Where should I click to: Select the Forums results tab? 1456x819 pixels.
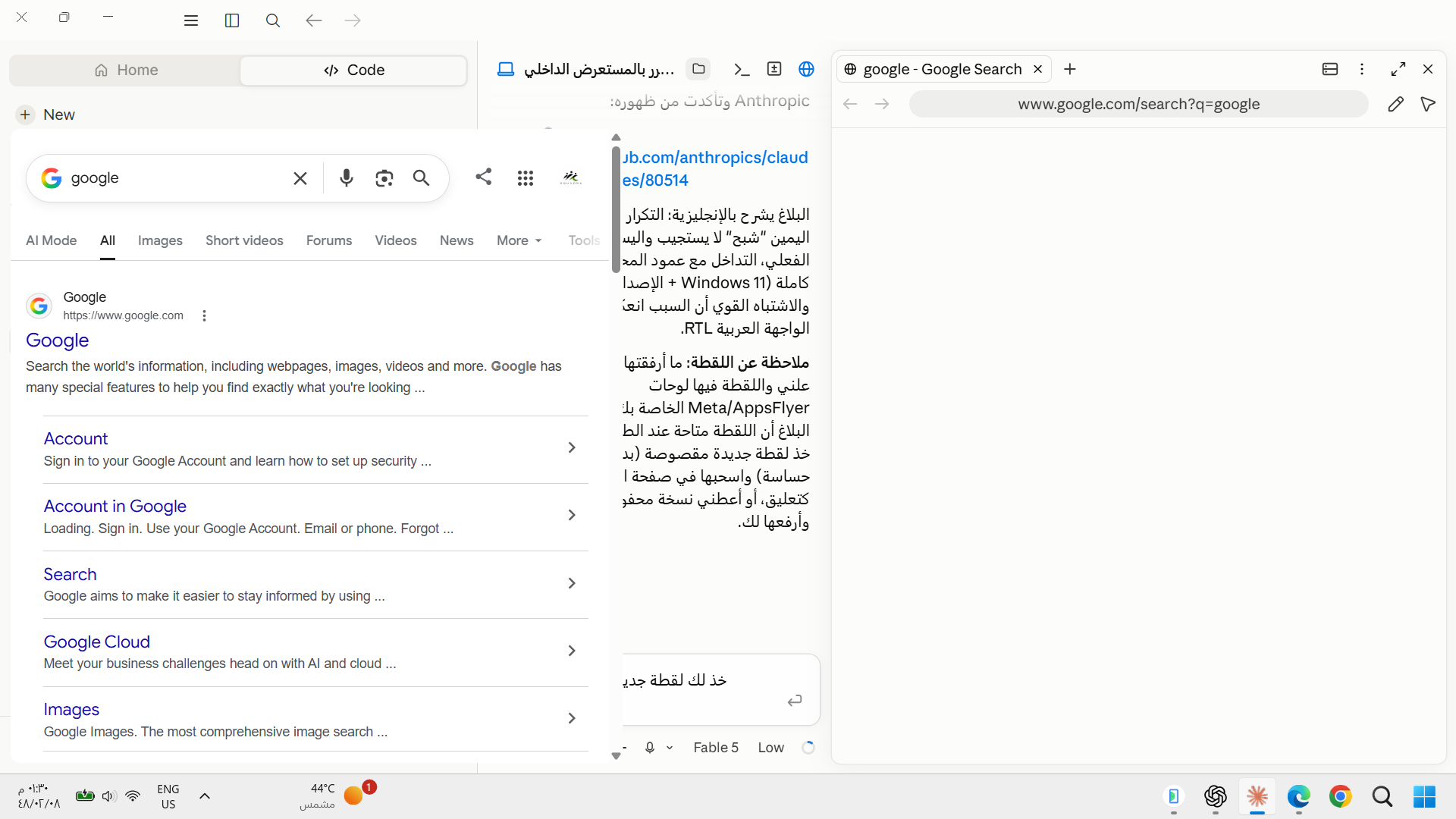tap(329, 240)
